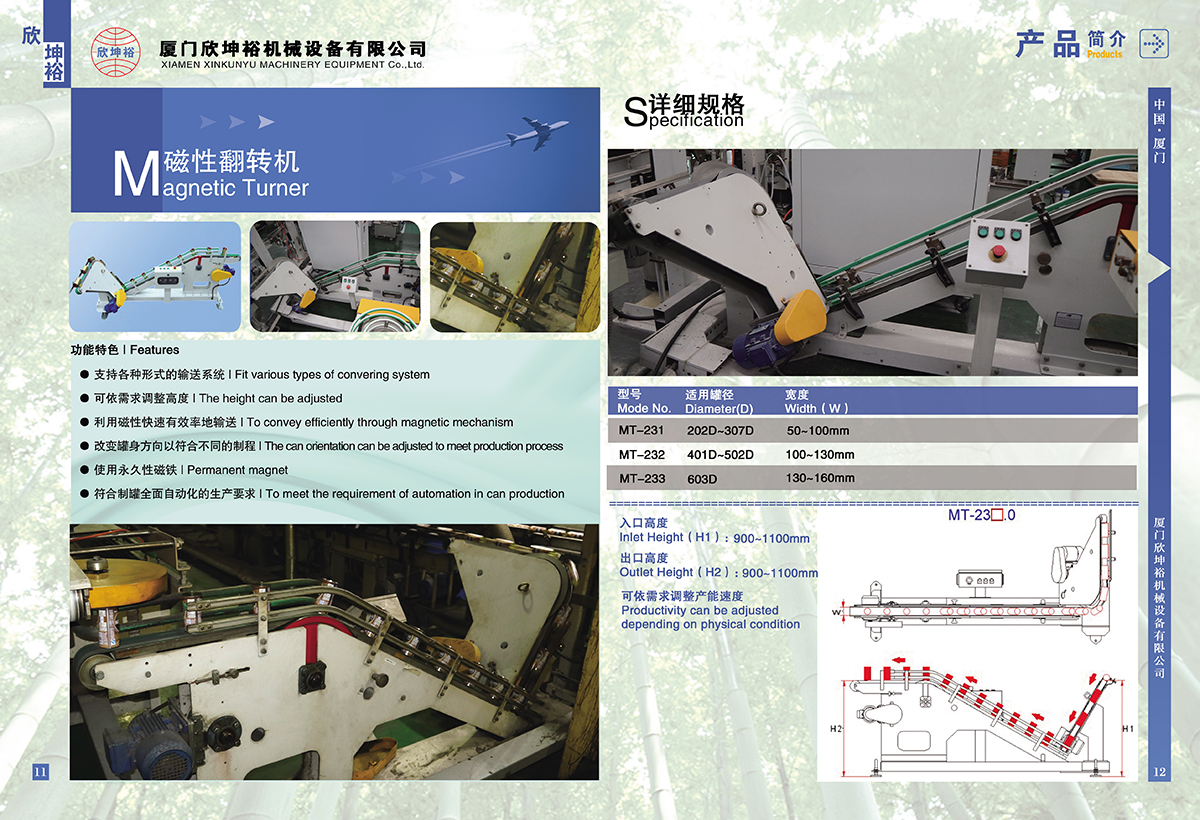The width and height of the screenshot is (1200, 820).
Task: Open the third close-up conveyor thumbnail
Action: (x=514, y=277)
